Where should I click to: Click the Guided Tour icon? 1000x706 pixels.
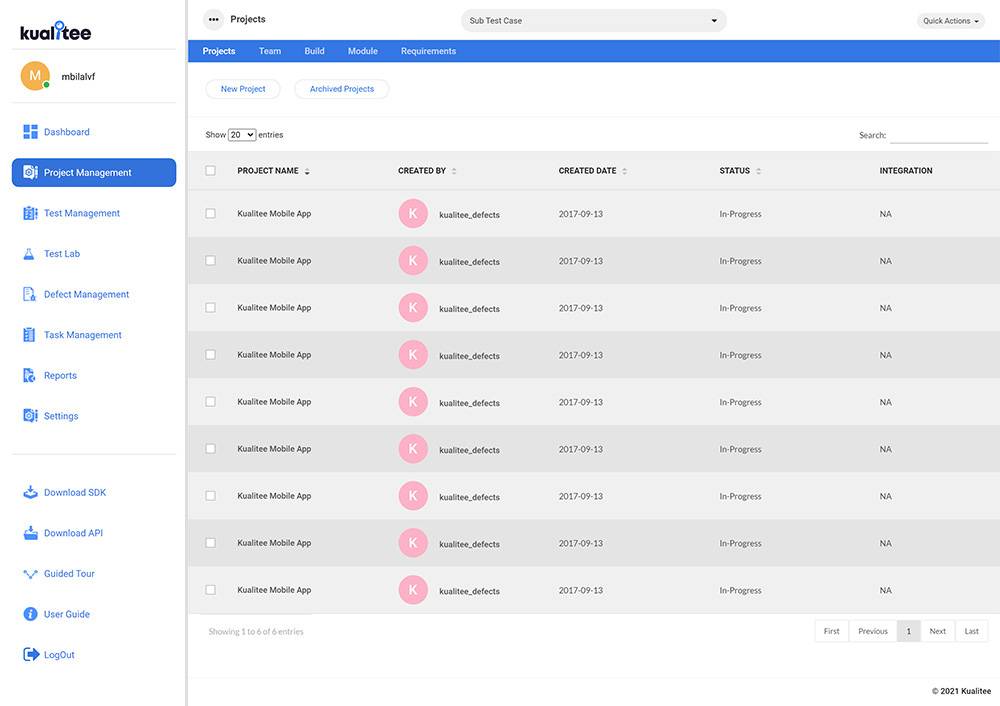(x=30, y=574)
